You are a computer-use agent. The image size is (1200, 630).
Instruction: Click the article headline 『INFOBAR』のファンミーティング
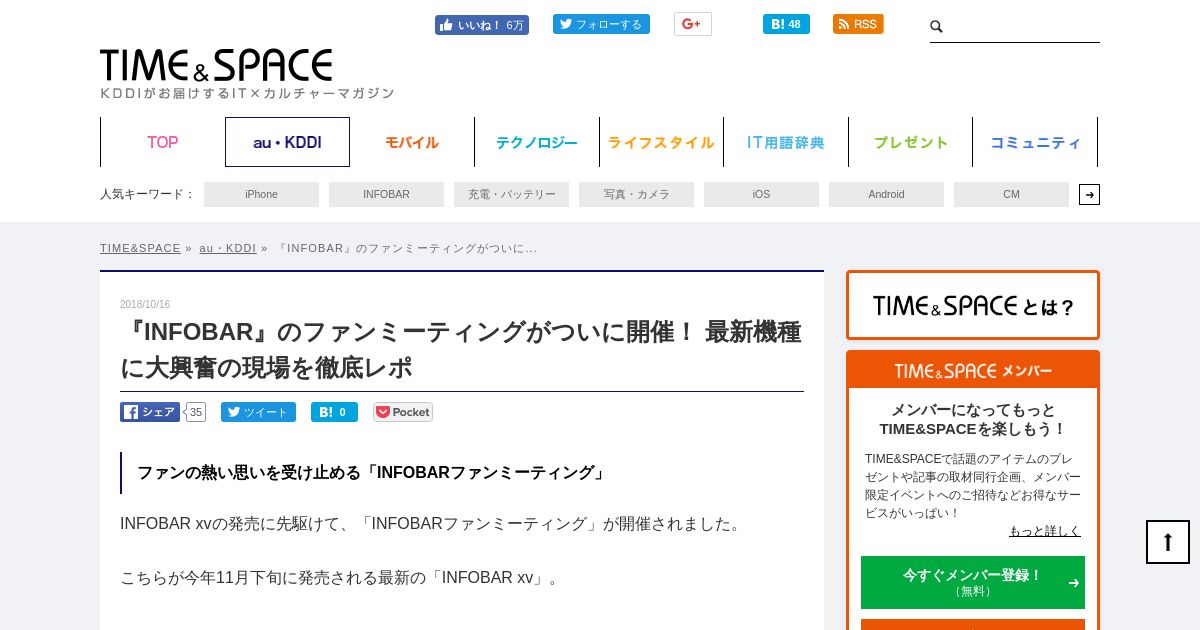461,350
